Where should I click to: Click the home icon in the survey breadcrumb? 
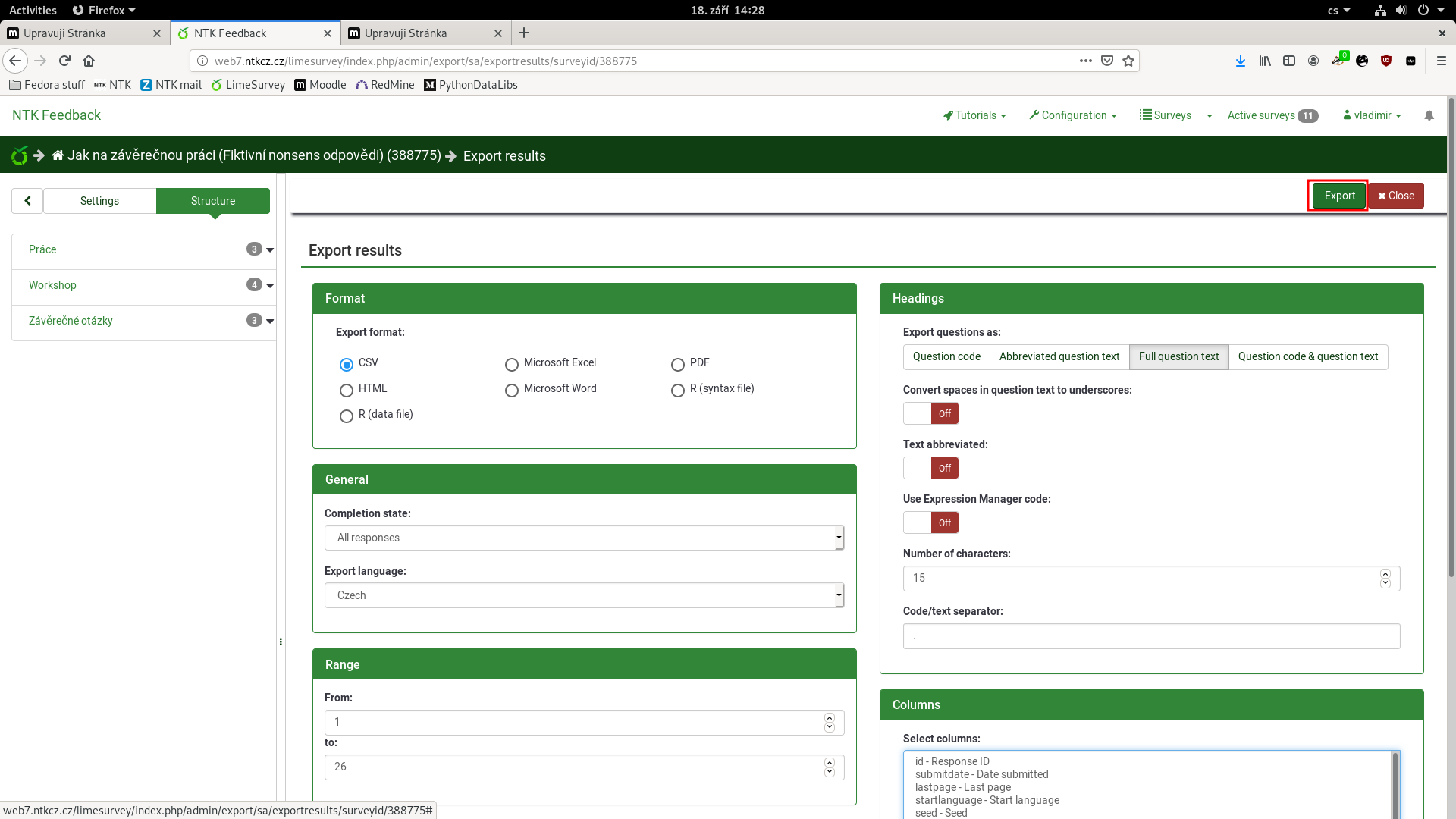coord(58,155)
